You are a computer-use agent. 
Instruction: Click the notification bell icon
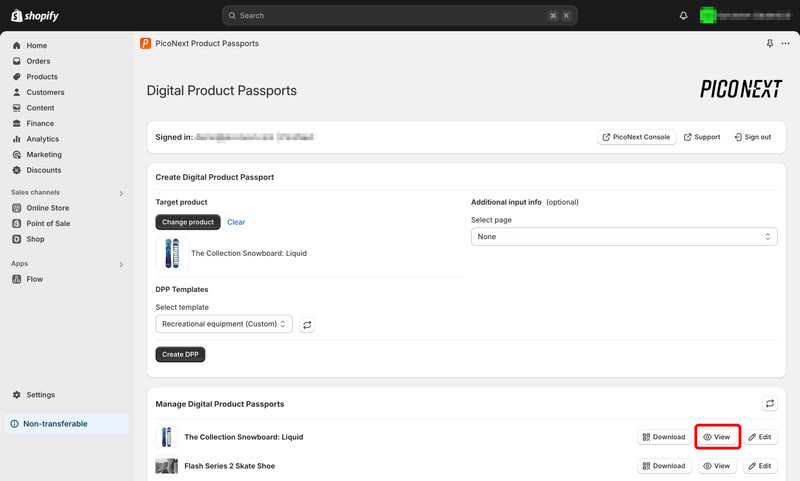pyautogui.click(x=684, y=16)
